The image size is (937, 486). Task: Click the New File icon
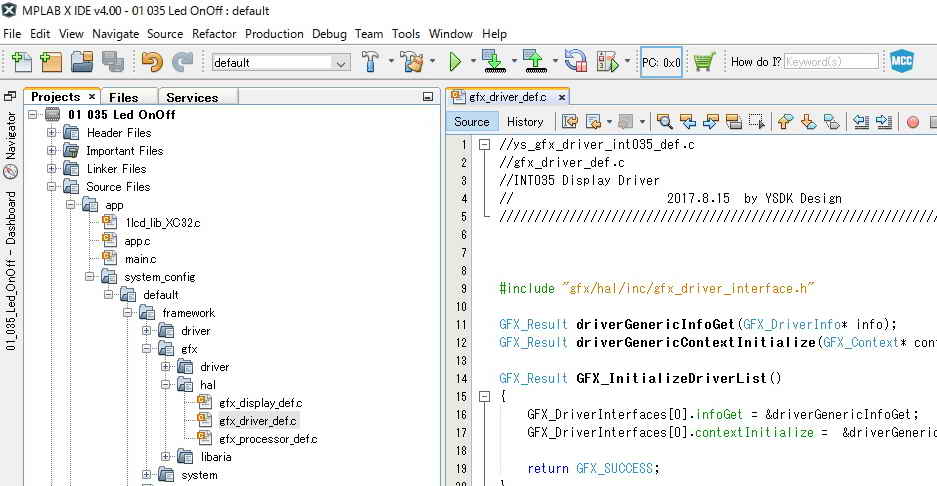tap(20, 62)
